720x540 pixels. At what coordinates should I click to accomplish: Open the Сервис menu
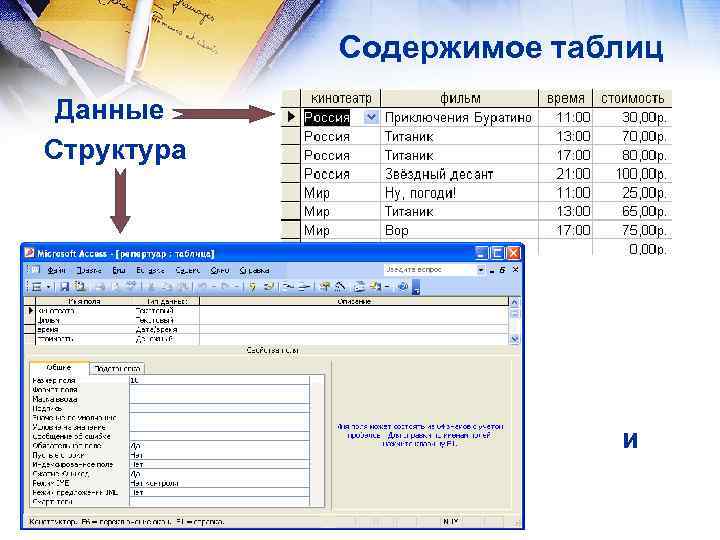tap(187, 270)
